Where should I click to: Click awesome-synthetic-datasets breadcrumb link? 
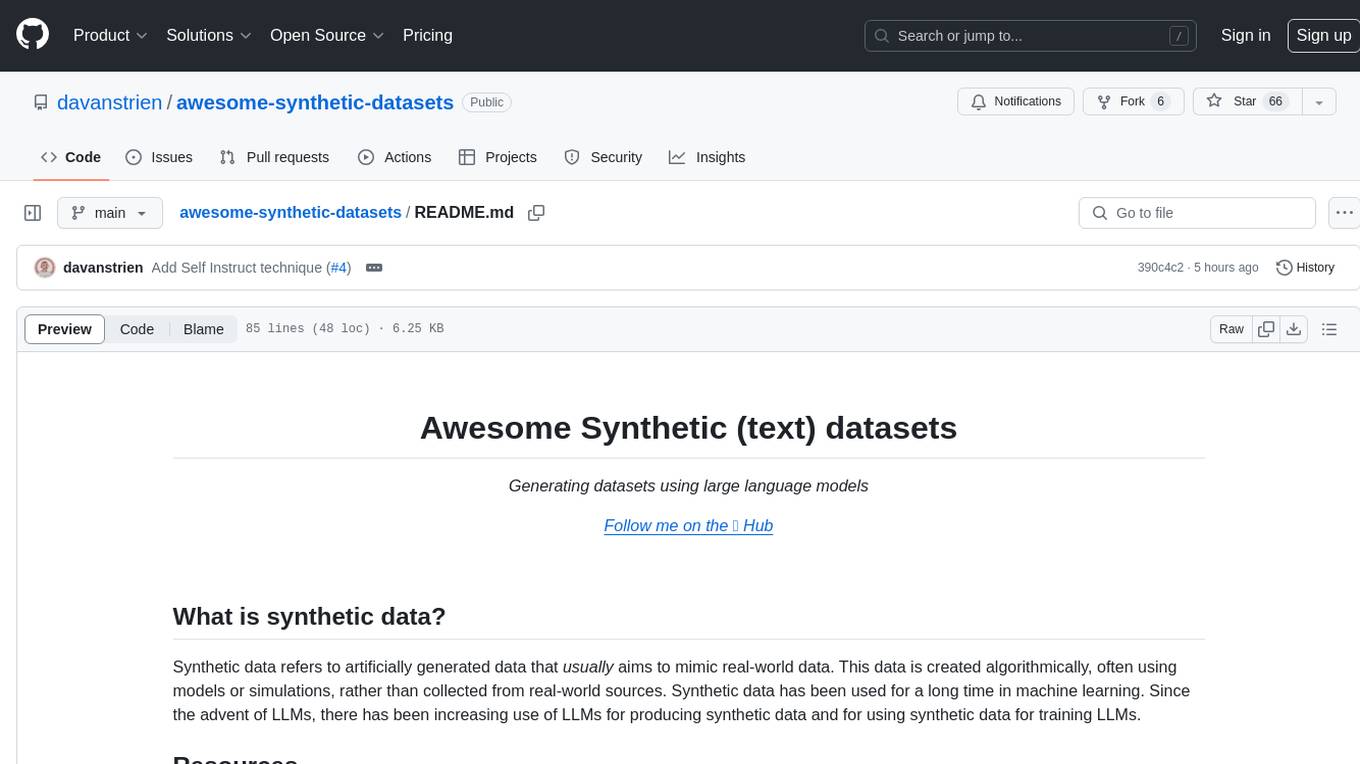point(290,213)
